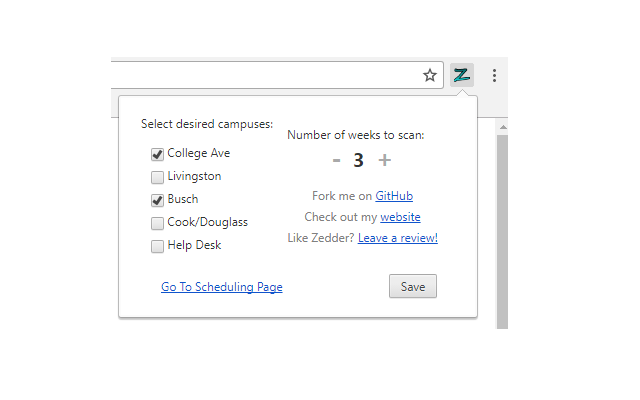
Task: Click the scrollbar up arrow
Action: pyautogui.click(x=503, y=127)
